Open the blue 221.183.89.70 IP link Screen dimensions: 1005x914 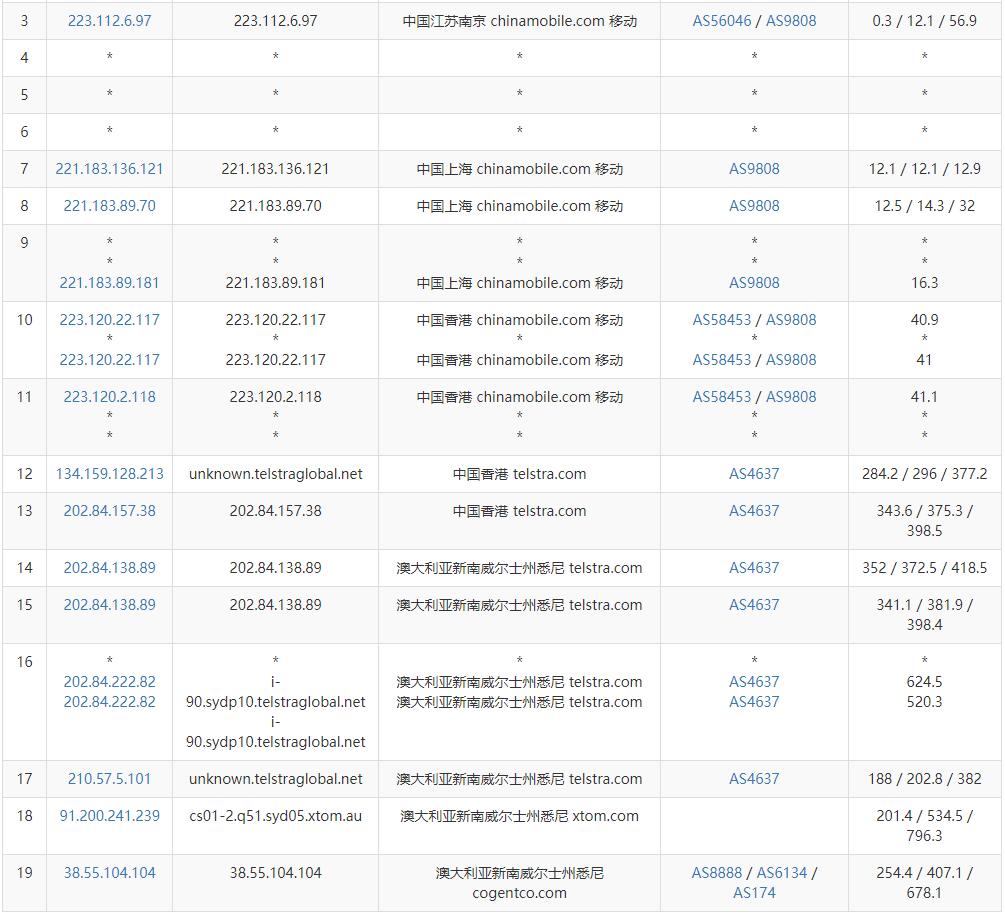pos(110,206)
